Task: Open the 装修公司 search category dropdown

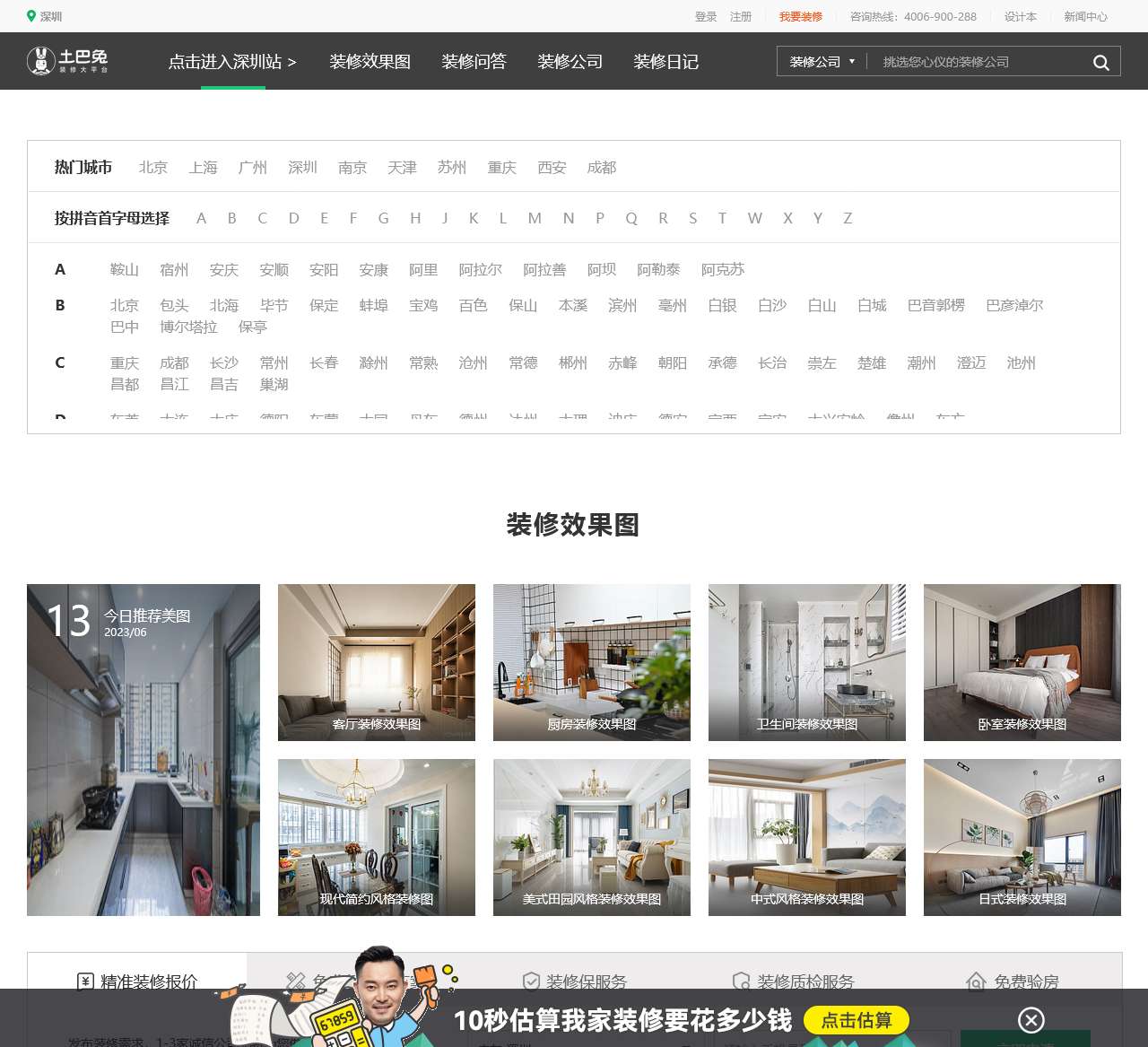Action: click(822, 62)
